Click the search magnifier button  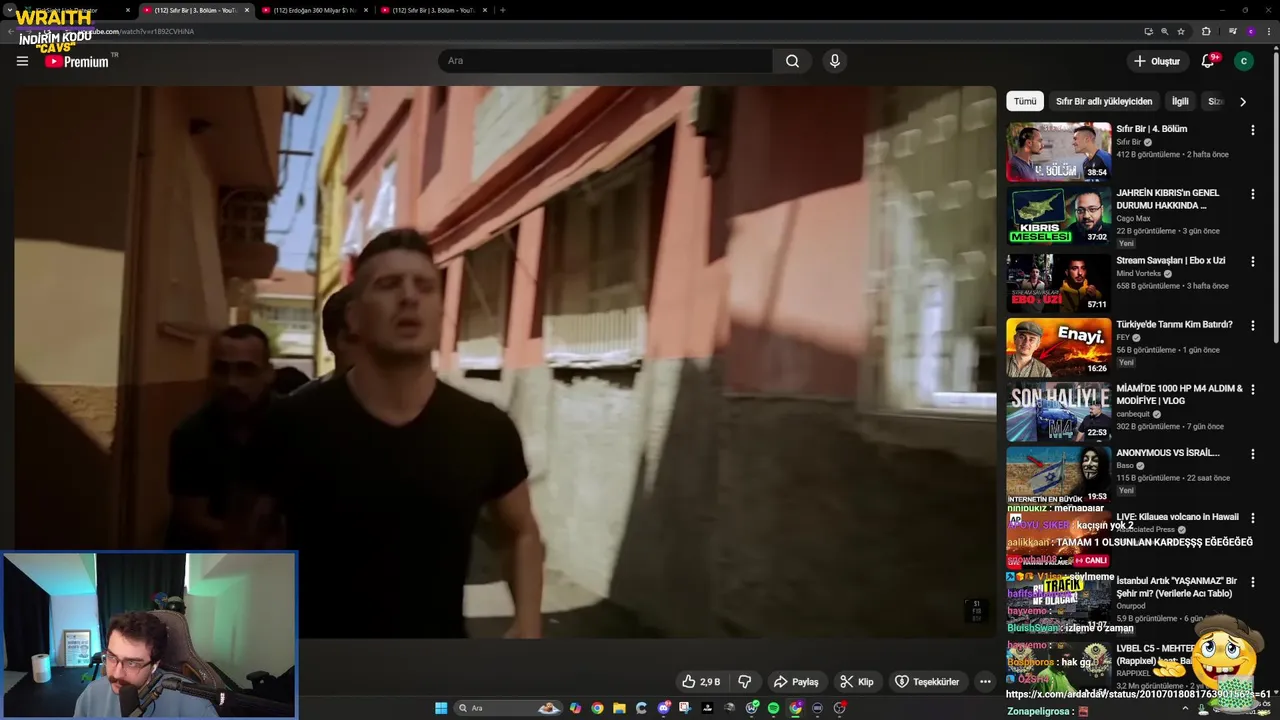[792, 61]
